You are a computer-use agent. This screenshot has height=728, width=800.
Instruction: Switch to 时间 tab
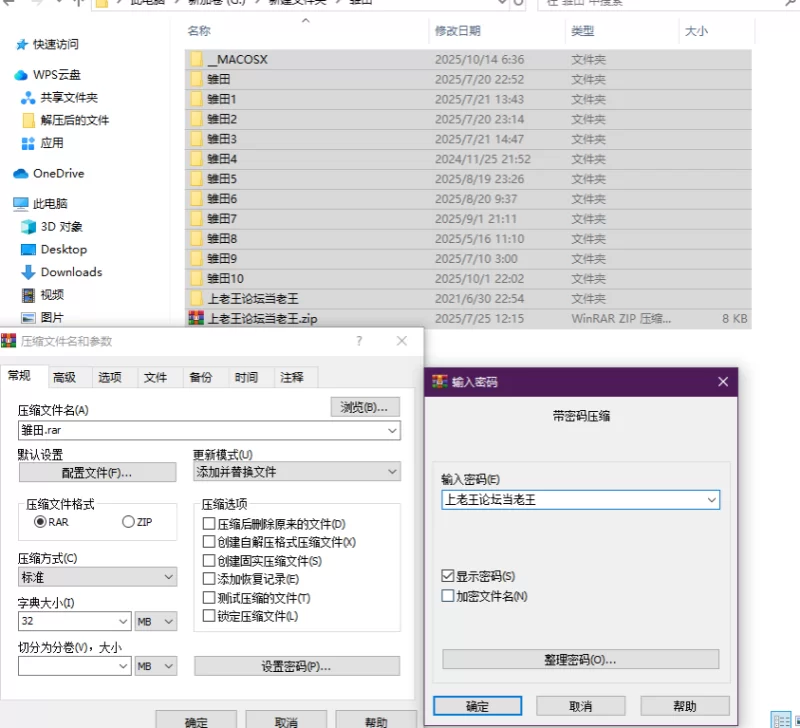pos(246,378)
